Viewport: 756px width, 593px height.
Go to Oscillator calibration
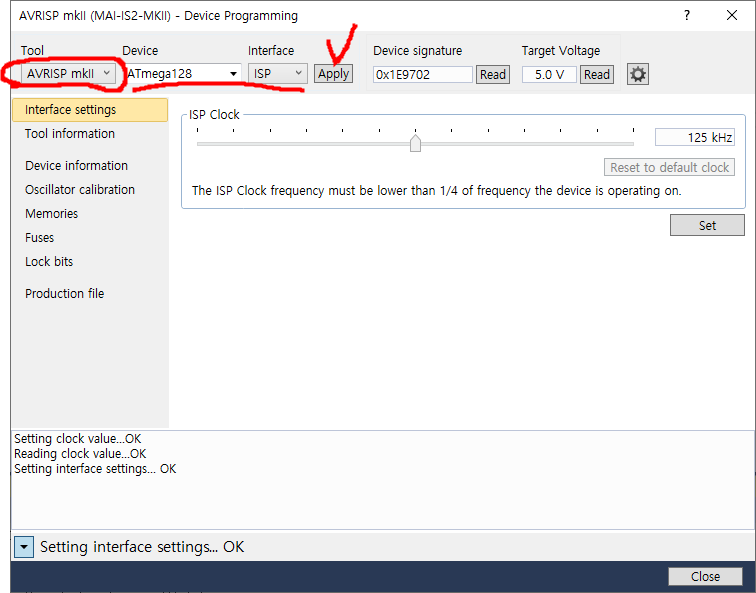pos(80,189)
